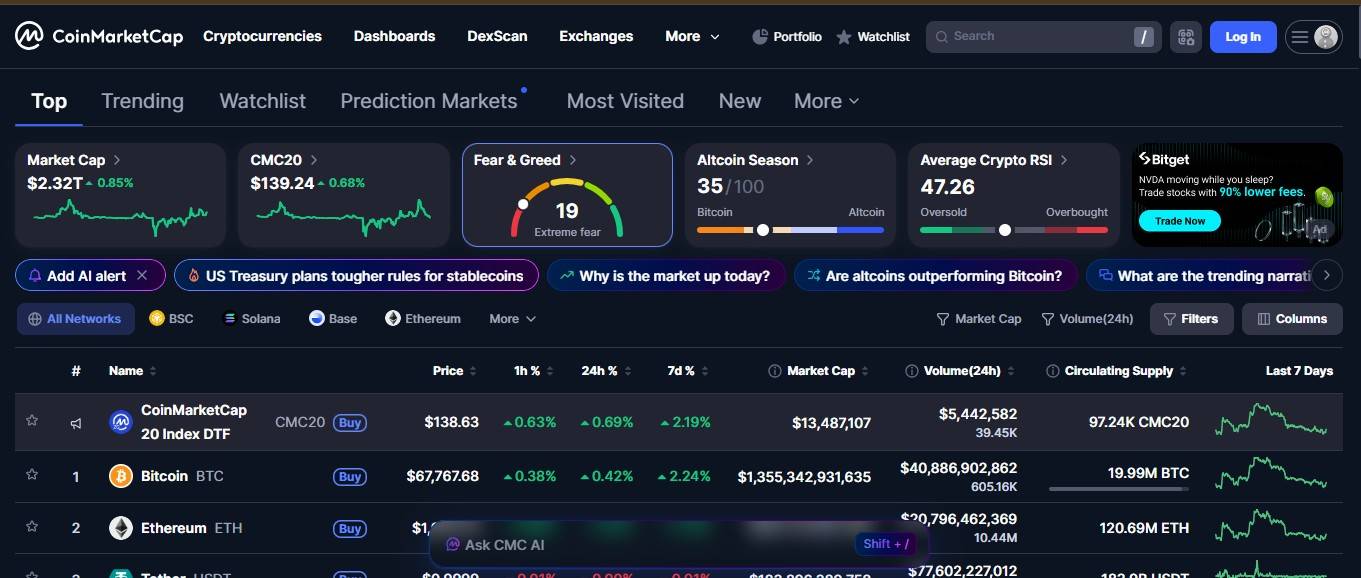Image resolution: width=1361 pixels, height=578 pixels.
Task: Click the Log In button
Action: pos(1242,36)
